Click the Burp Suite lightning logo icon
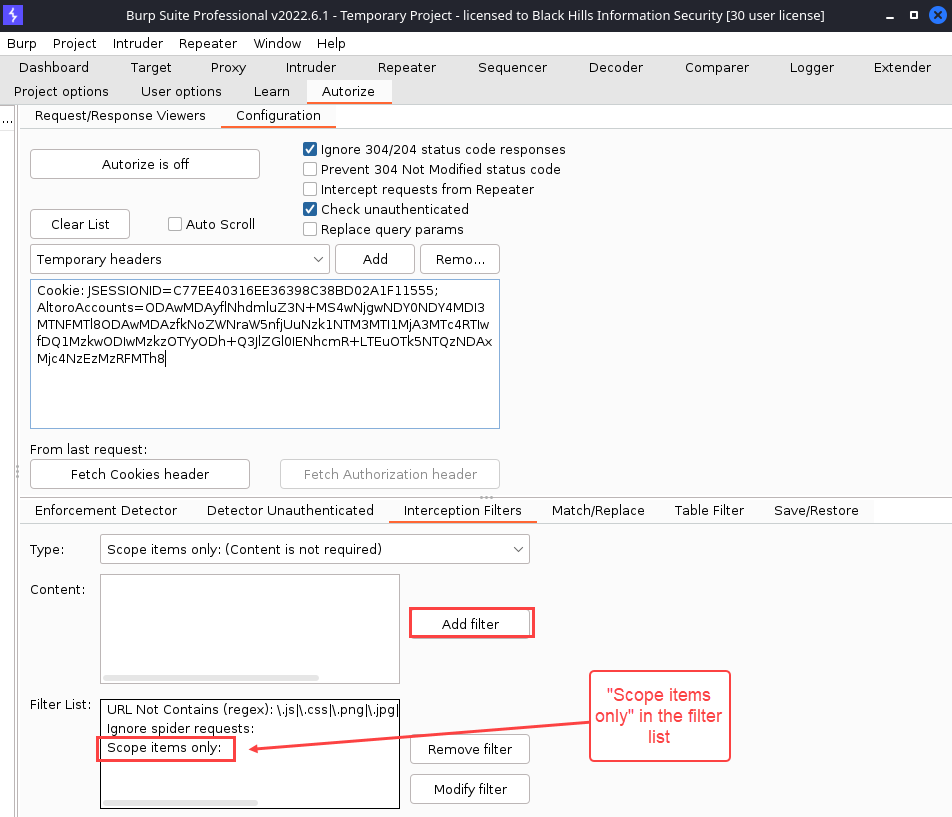Image resolution: width=952 pixels, height=817 pixels. 14,16
